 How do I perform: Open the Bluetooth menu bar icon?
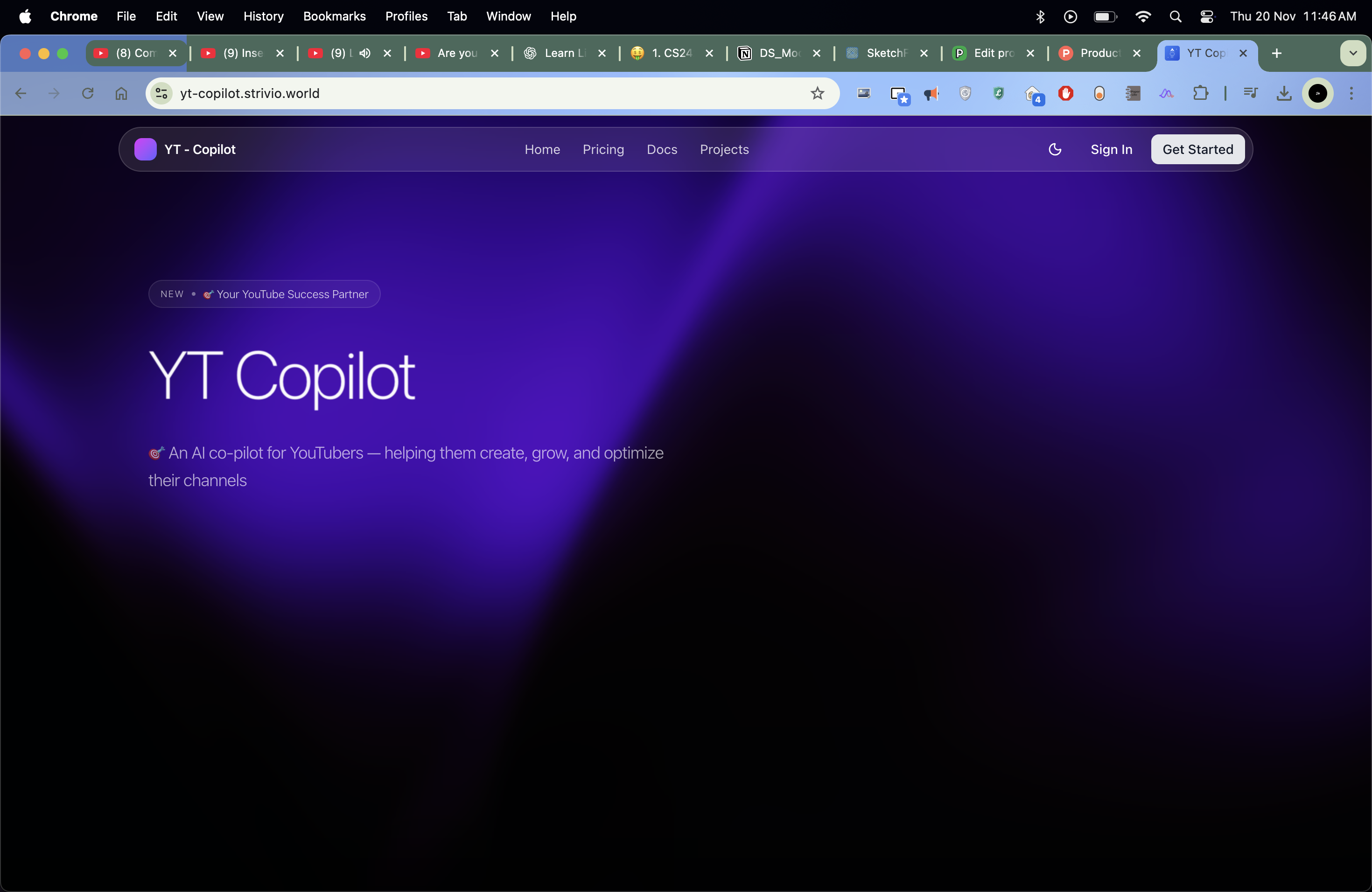[1040, 16]
